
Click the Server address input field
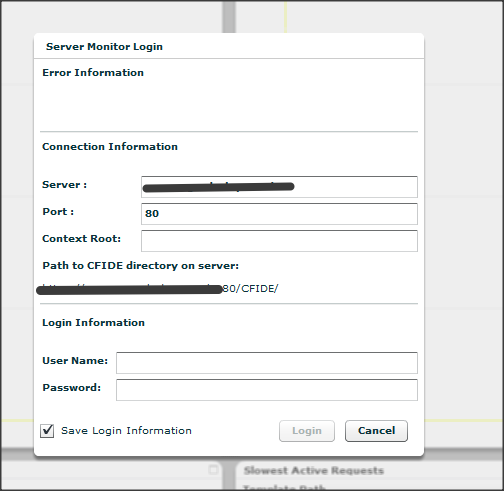(279, 187)
